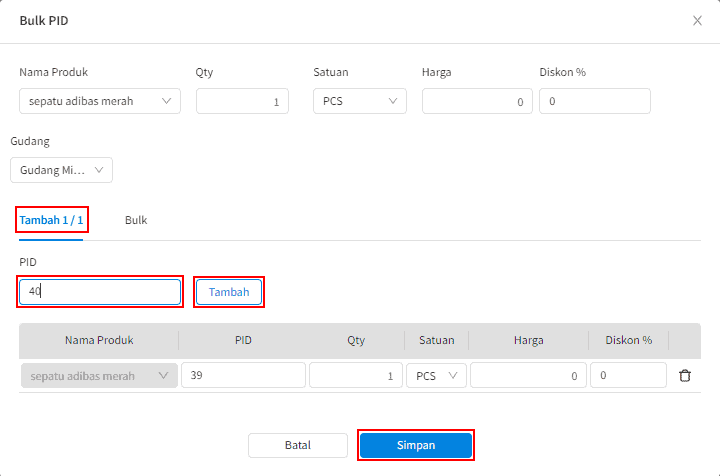Click the Batal button
Image resolution: width=720 pixels, height=476 pixels.
click(298, 445)
